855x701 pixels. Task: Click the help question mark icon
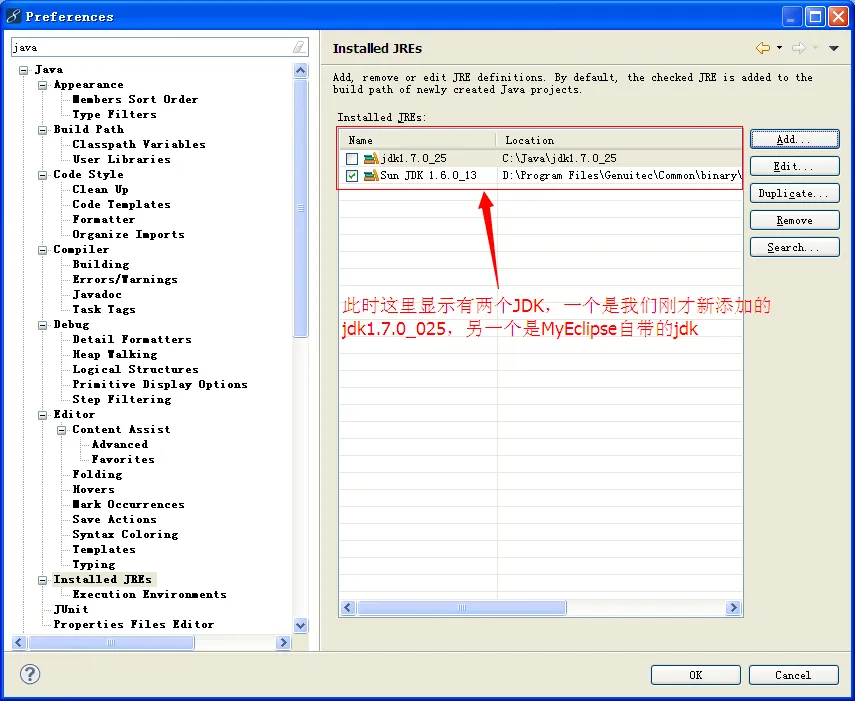pos(30,674)
